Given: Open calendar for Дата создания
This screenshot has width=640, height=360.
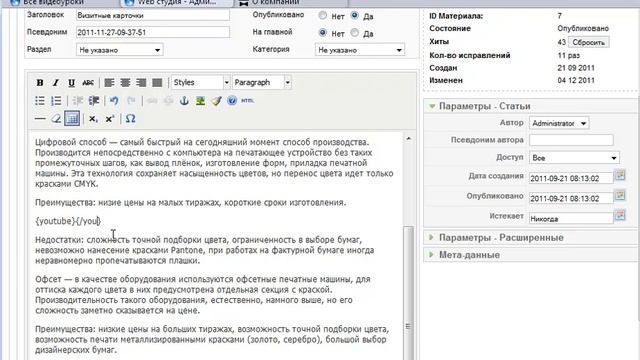Looking at the screenshot, I should pyautogui.click(x=620, y=176).
